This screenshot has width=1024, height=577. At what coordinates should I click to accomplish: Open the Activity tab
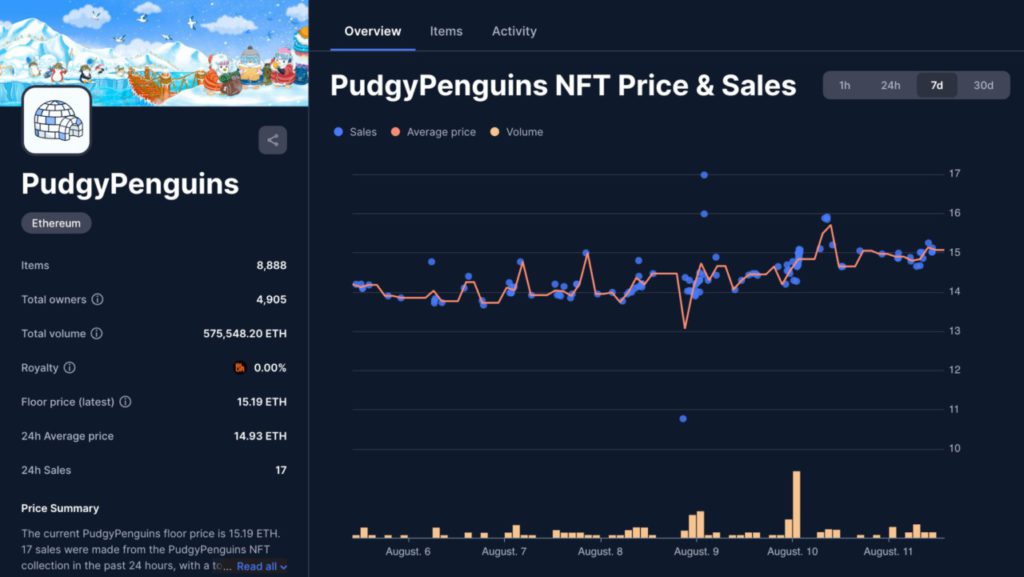click(x=514, y=31)
